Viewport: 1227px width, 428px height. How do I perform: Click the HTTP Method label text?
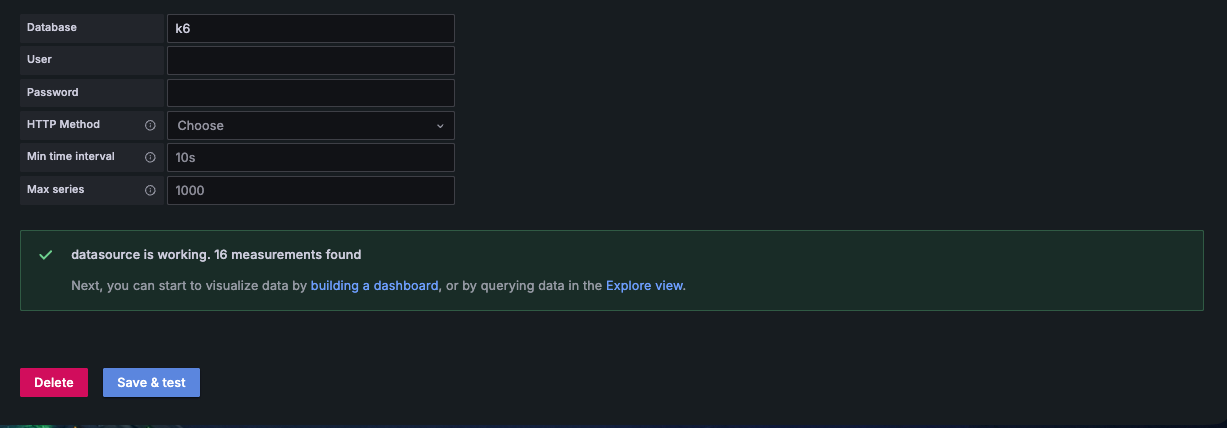click(63, 124)
